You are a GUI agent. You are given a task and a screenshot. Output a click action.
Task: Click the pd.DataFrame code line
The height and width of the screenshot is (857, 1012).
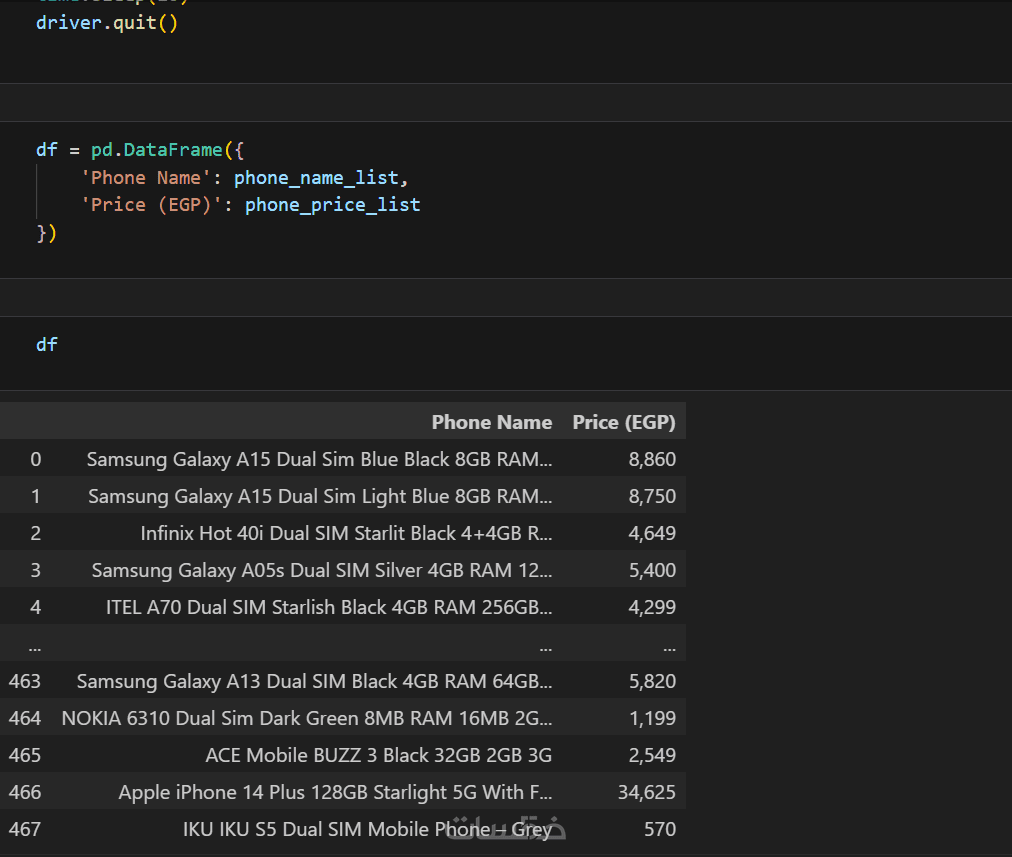tap(140, 150)
